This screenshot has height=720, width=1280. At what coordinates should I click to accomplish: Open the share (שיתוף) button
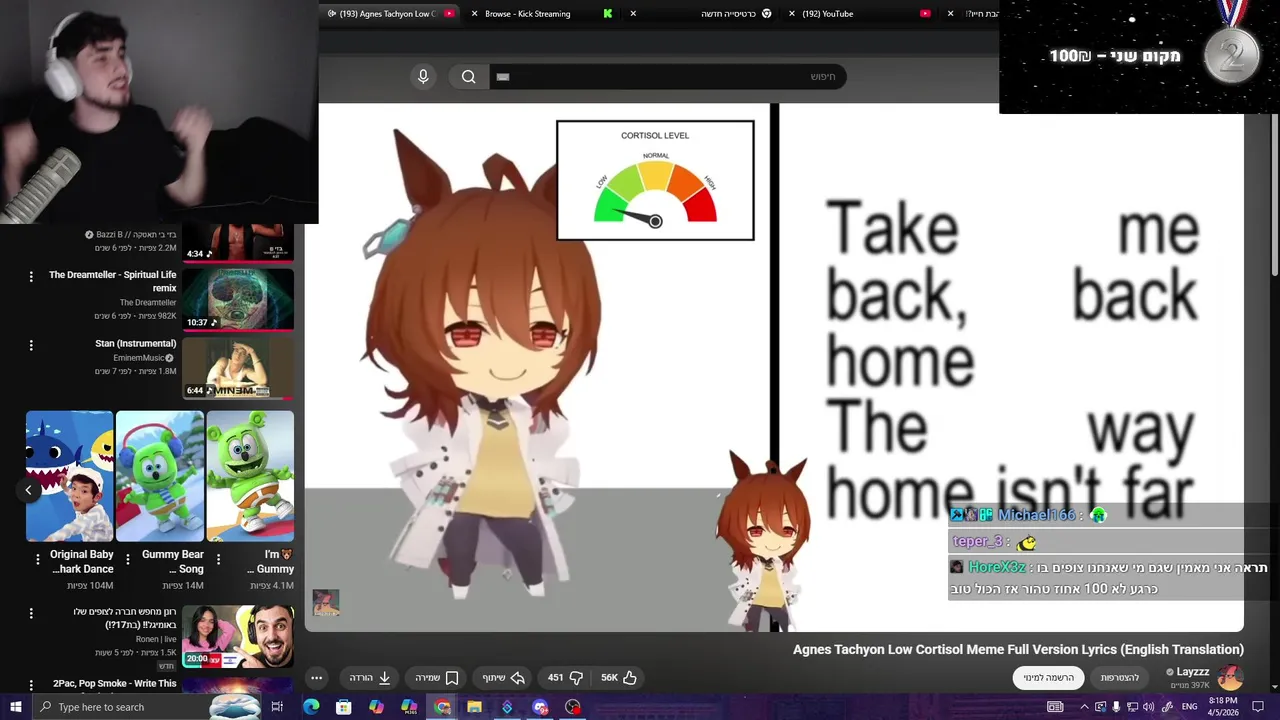click(x=503, y=678)
